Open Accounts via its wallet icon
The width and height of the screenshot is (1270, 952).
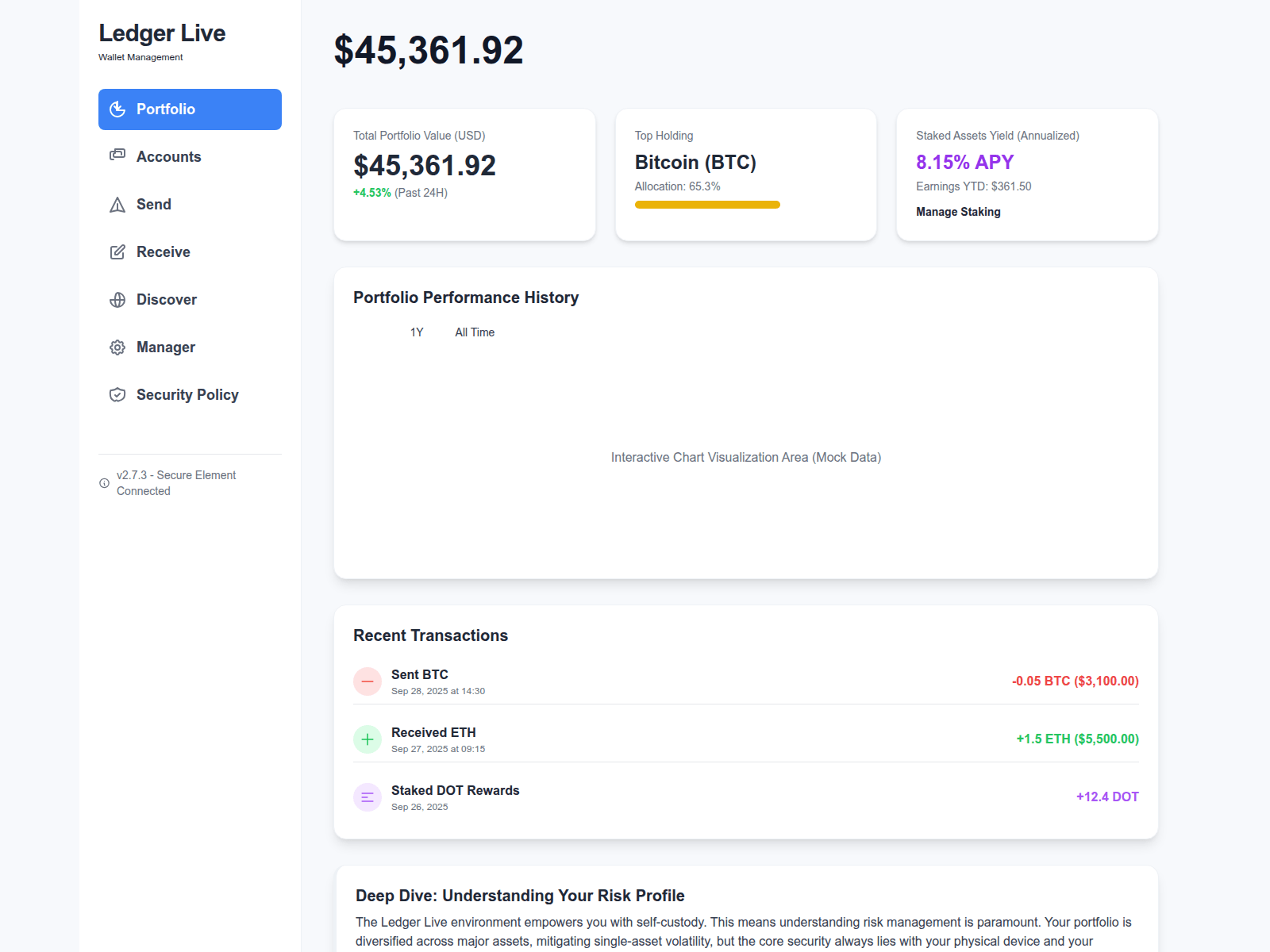coord(117,155)
